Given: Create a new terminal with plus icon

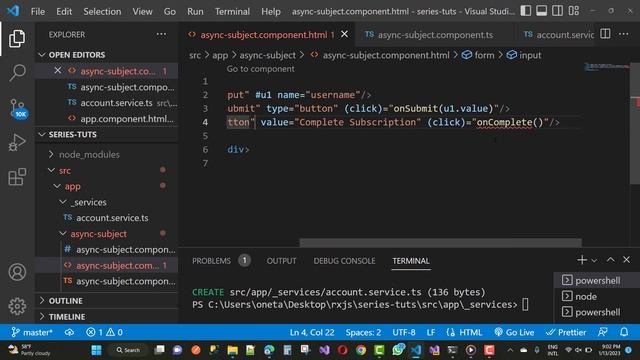Looking at the screenshot, I should (582, 260).
